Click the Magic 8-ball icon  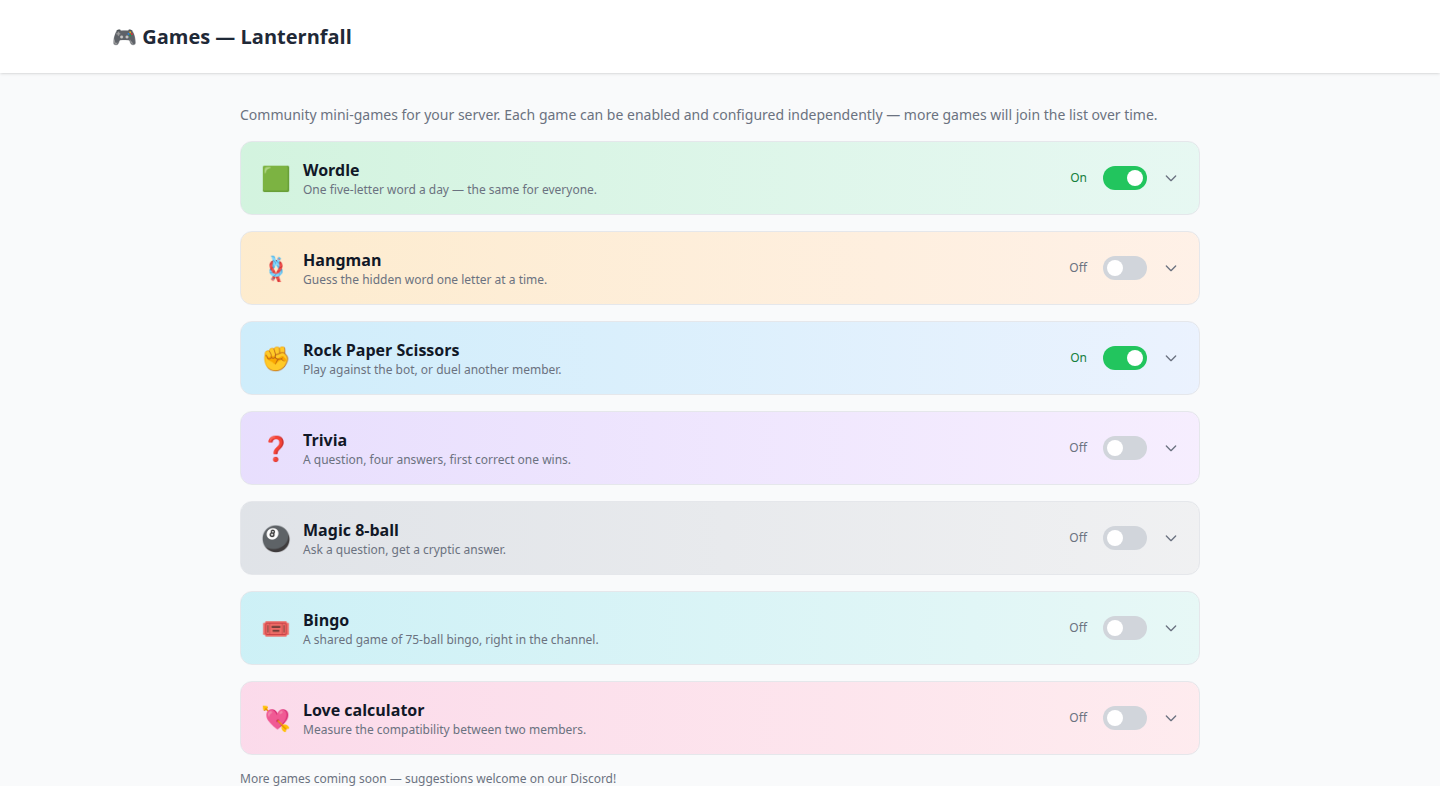point(276,539)
